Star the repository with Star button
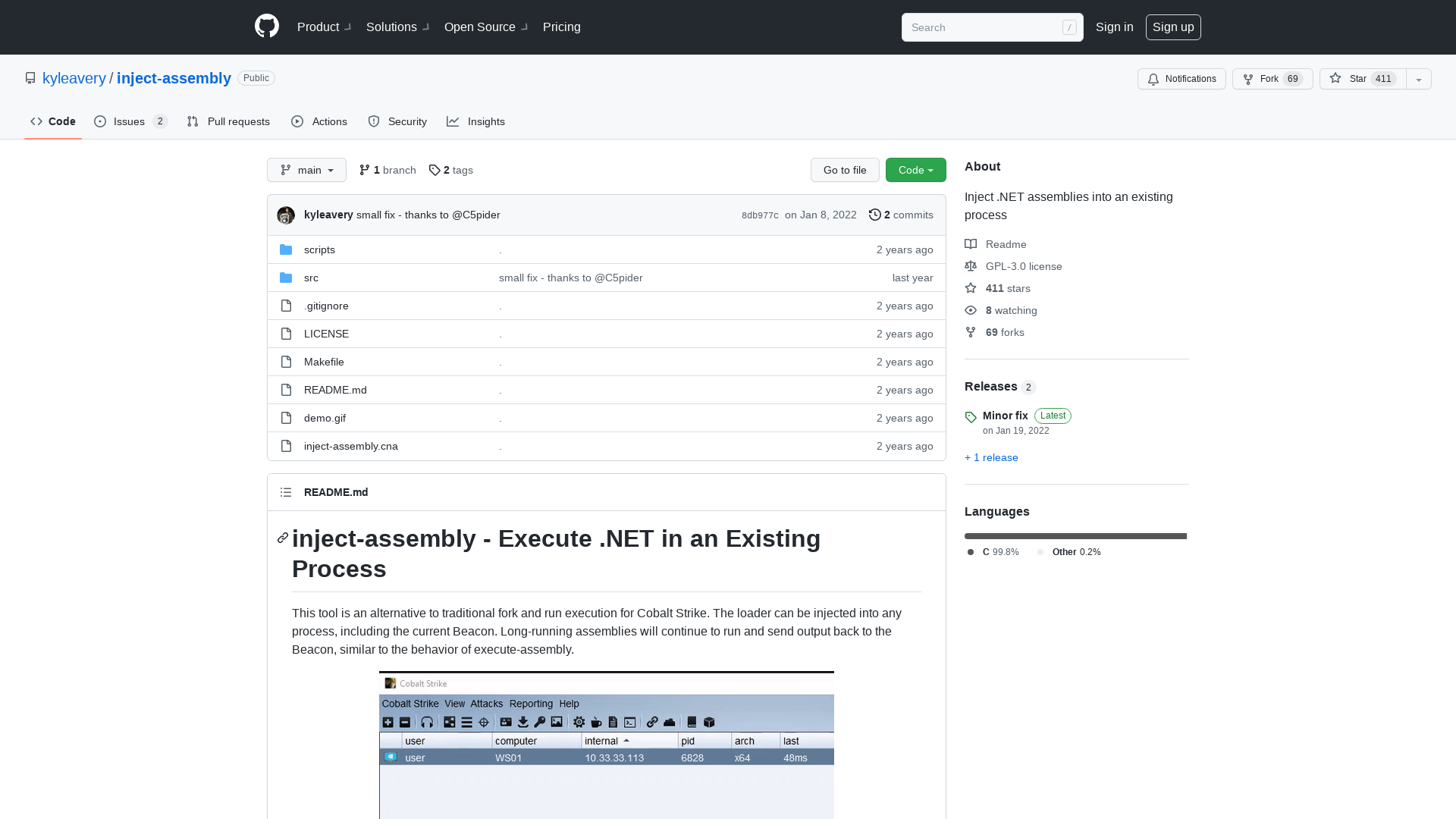Image resolution: width=1456 pixels, height=819 pixels. pos(1363,79)
